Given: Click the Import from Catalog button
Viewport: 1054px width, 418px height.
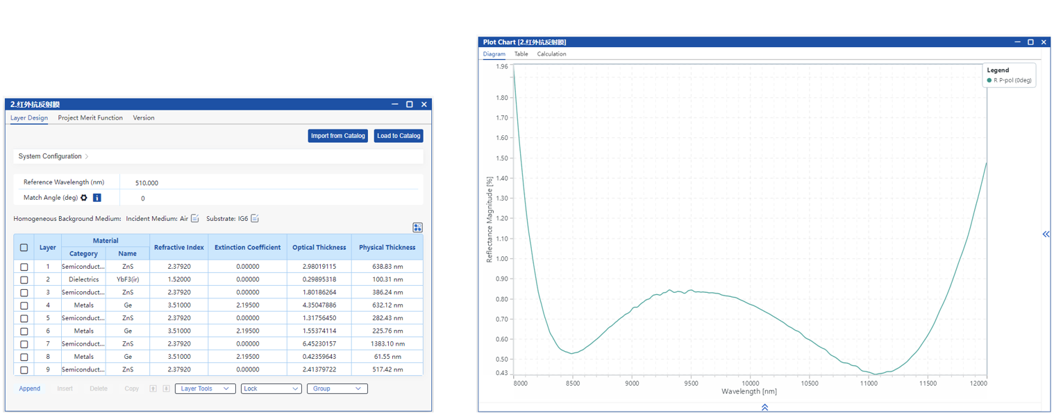Looking at the screenshot, I should (338, 136).
